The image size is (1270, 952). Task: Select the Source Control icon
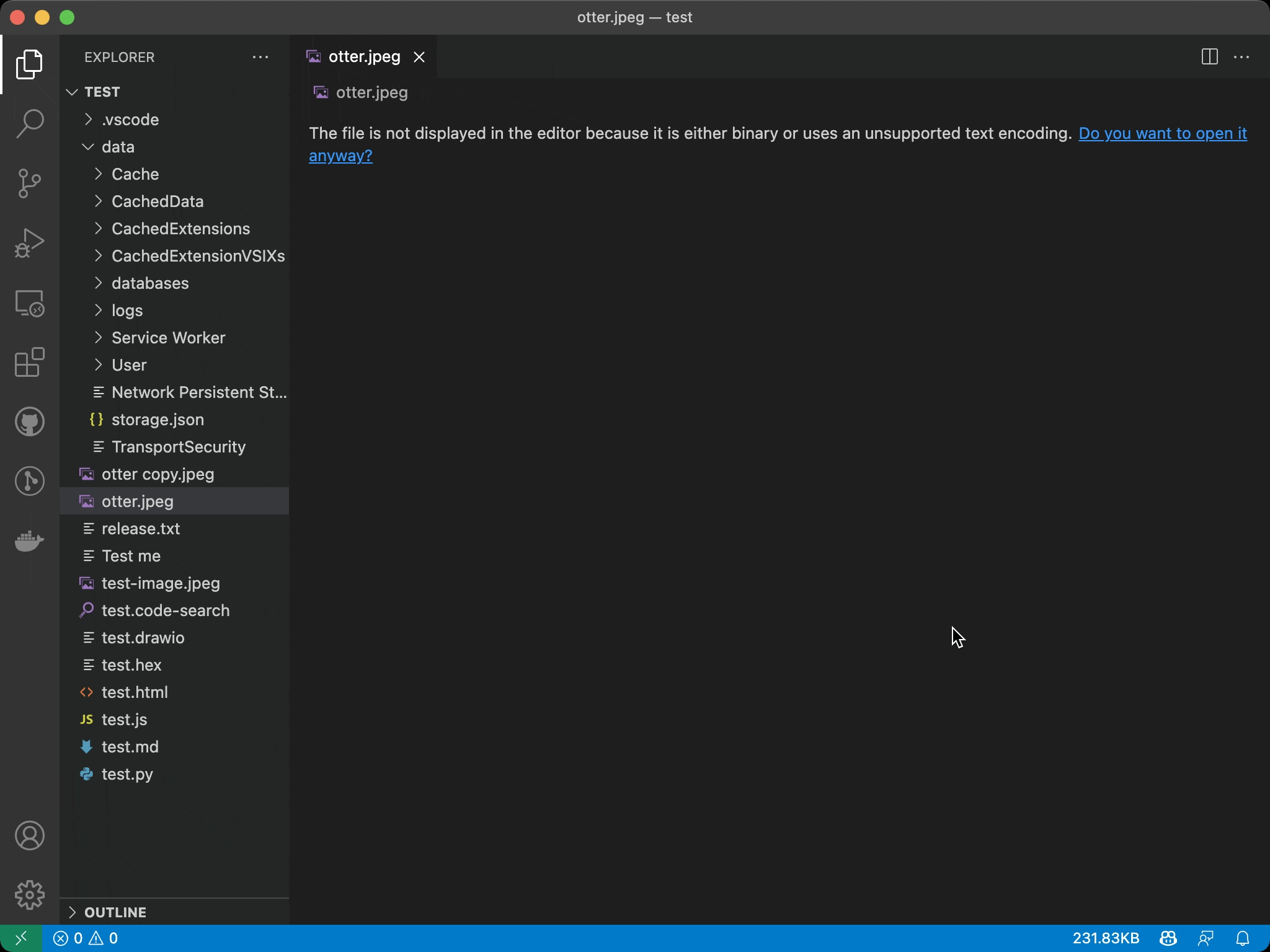(29, 183)
